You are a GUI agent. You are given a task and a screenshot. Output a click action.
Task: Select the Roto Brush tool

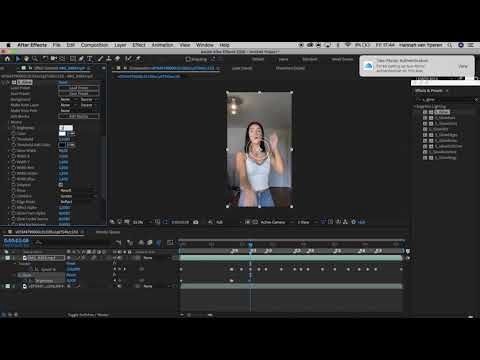click(128, 59)
